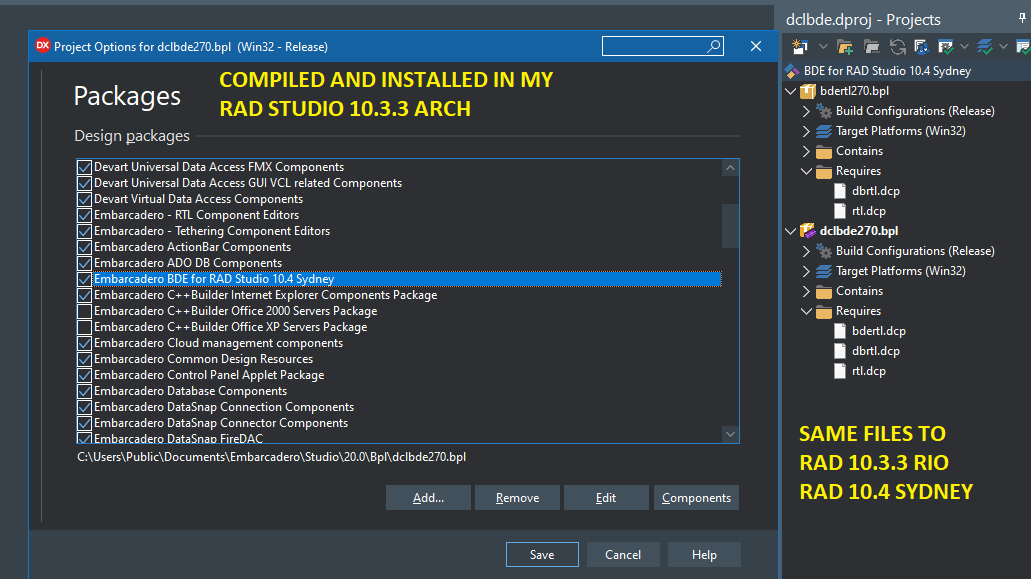Click file icon of dbrtl.dcp under bdertl270.bpl

tap(840, 191)
